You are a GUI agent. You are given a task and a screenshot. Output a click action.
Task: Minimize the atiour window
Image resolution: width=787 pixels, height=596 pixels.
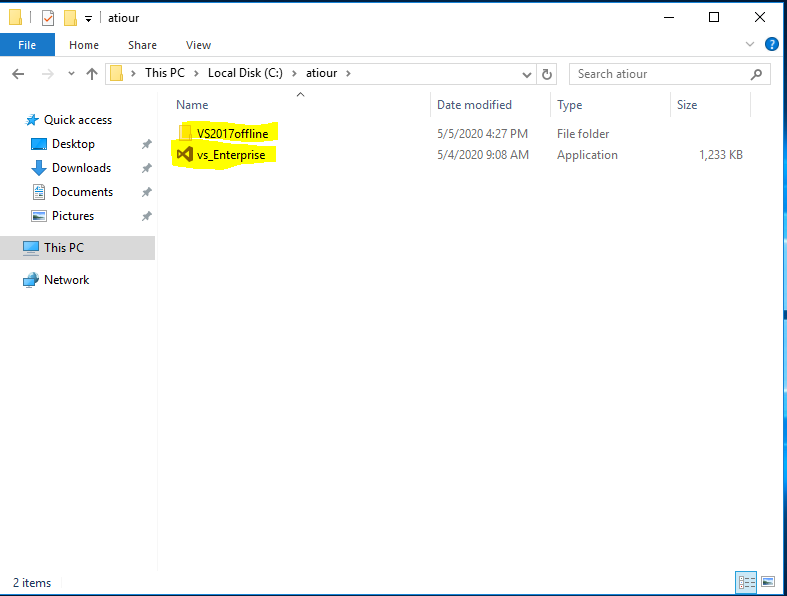[x=669, y=17]
